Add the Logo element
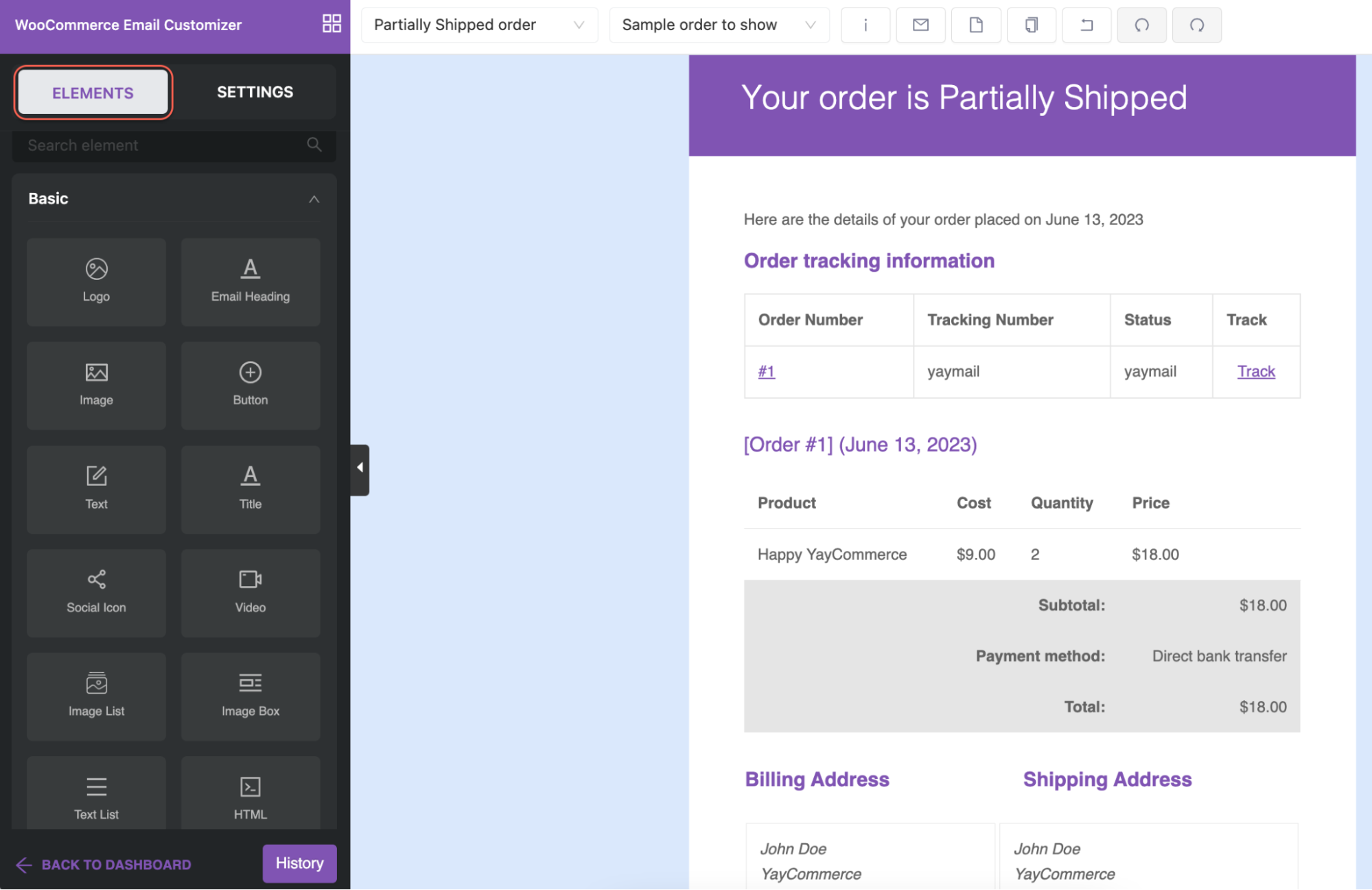This screenshot has height=890, width=1372. click(x=96, y=282)
